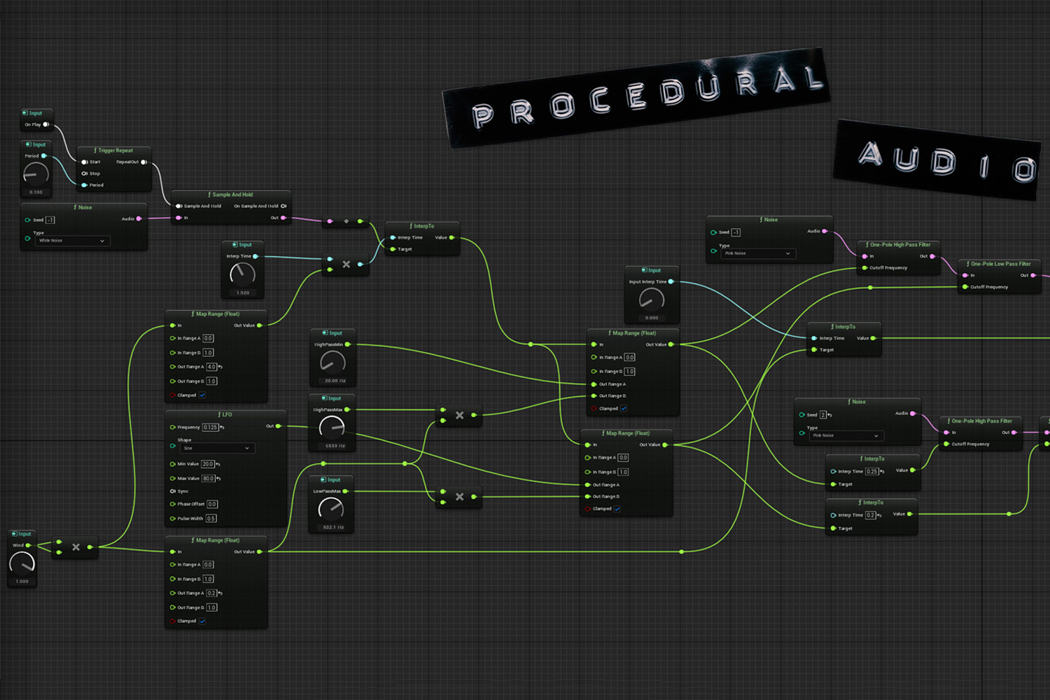Click the 0.100 value box under Period knob
The image size is (1050, 700).
coord(35,192)
